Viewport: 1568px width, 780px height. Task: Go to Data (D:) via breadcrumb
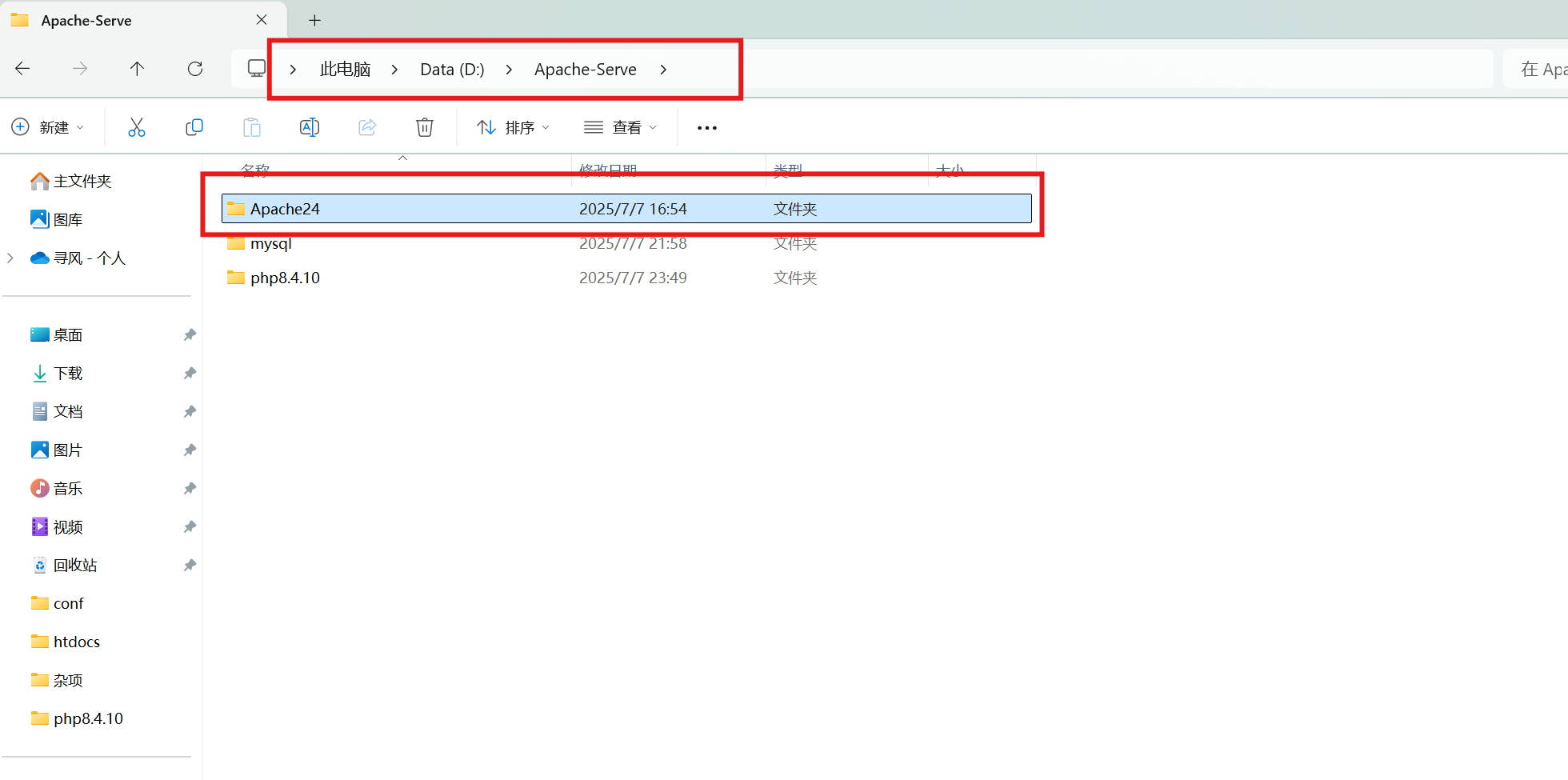(x=451, y=69)
